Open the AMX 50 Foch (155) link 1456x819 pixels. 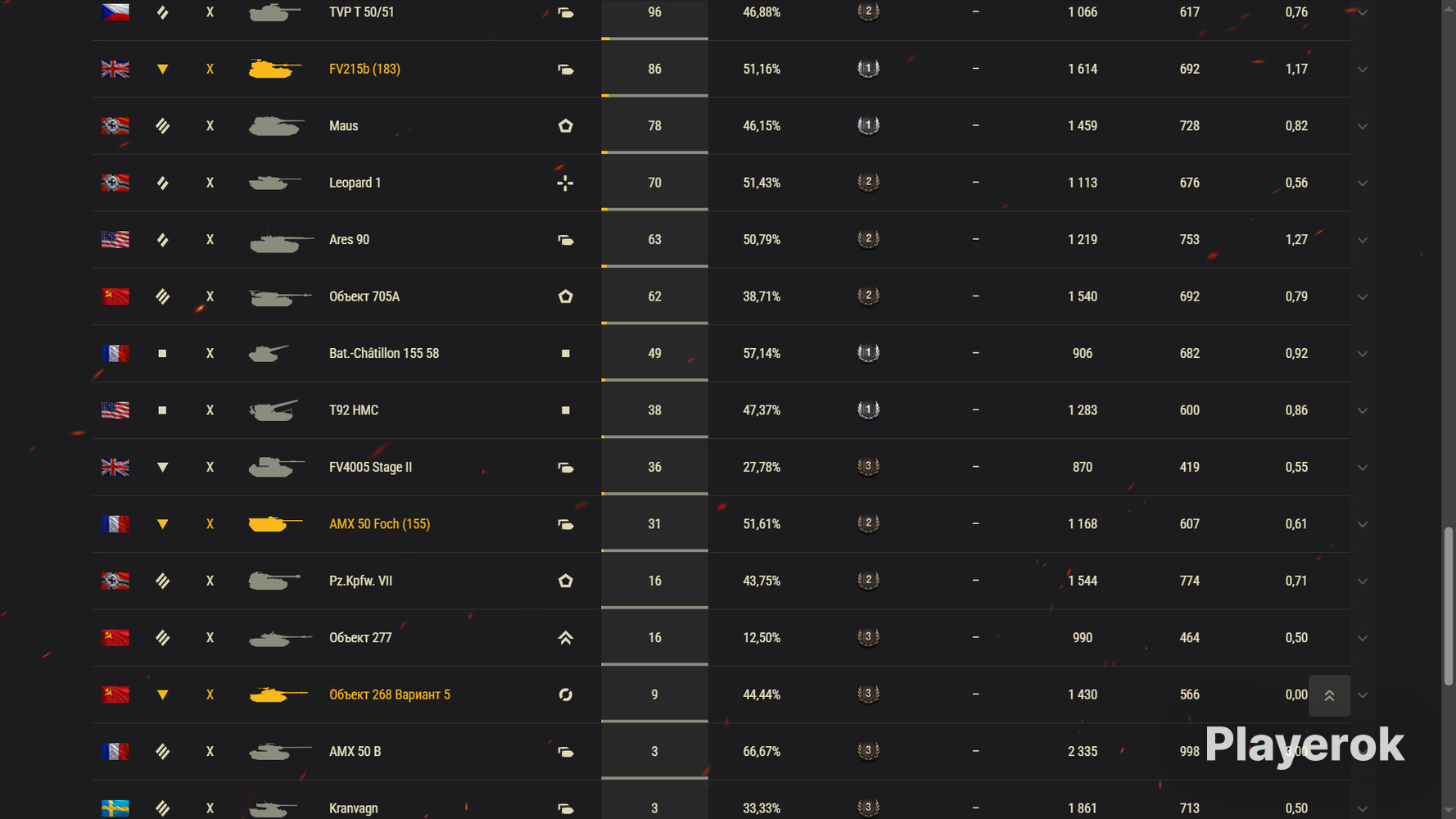coord(379,524)
